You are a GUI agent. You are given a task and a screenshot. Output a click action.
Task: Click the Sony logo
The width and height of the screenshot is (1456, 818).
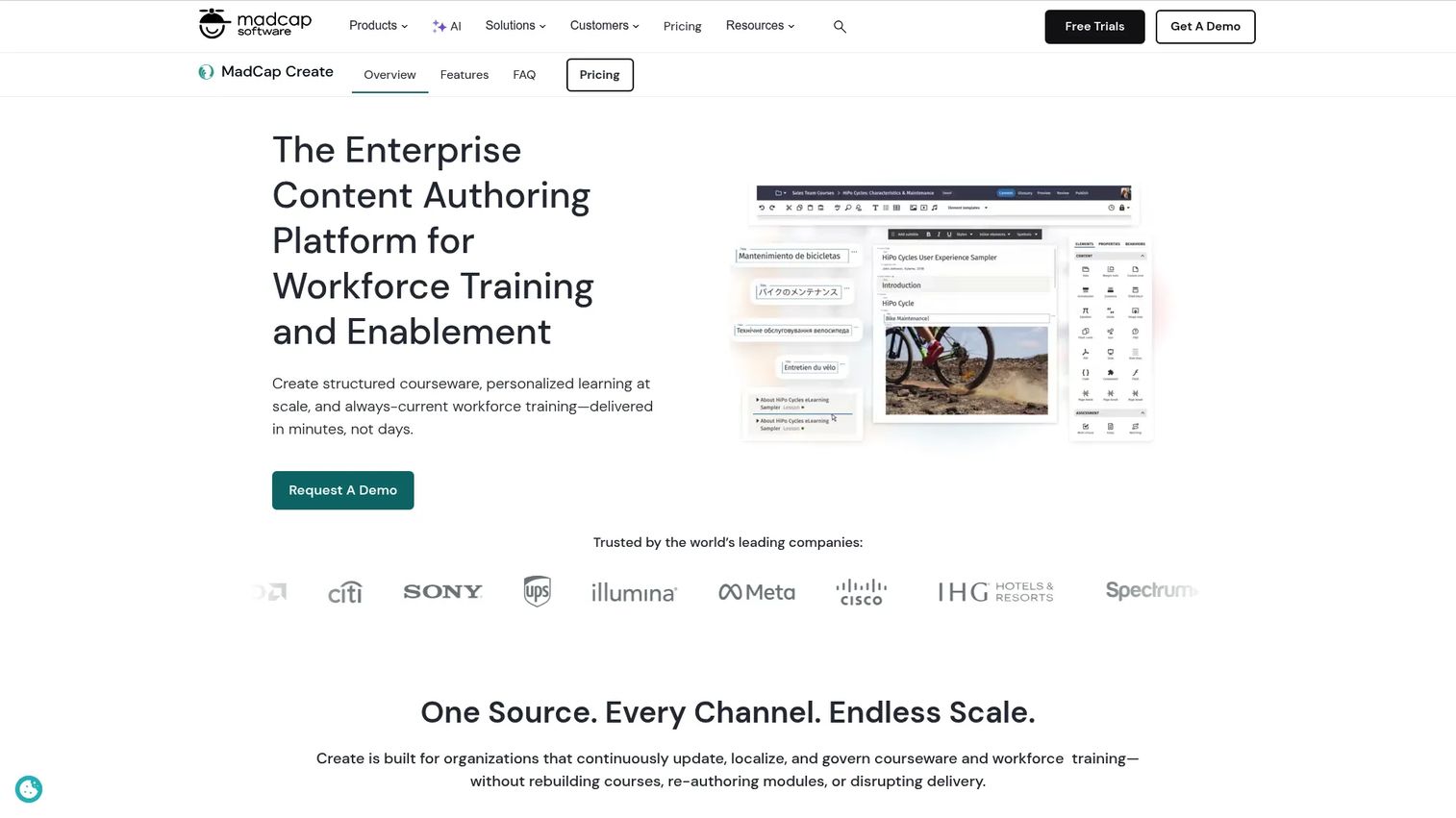(x=442, y=591)
